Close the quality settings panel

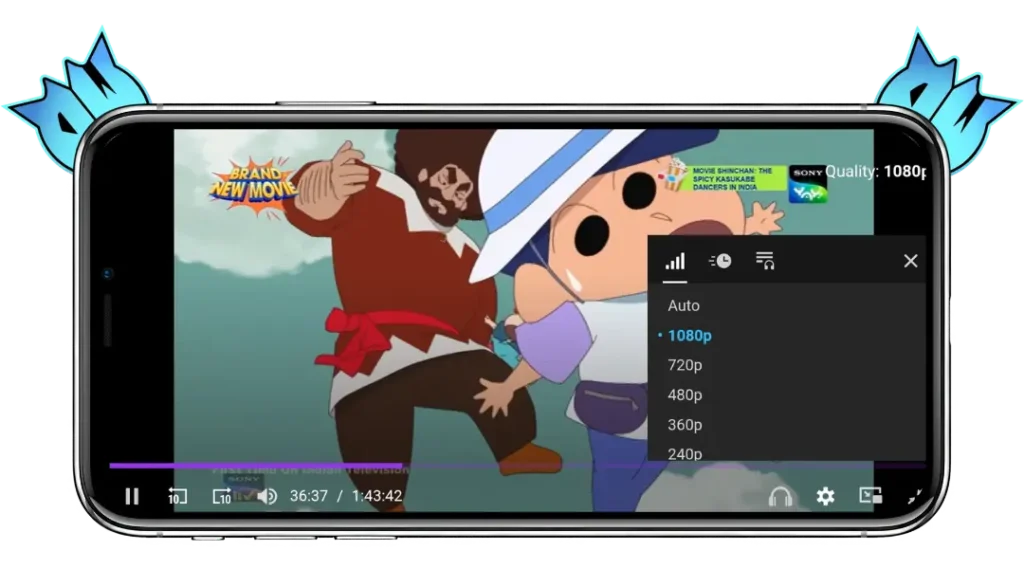910,261
